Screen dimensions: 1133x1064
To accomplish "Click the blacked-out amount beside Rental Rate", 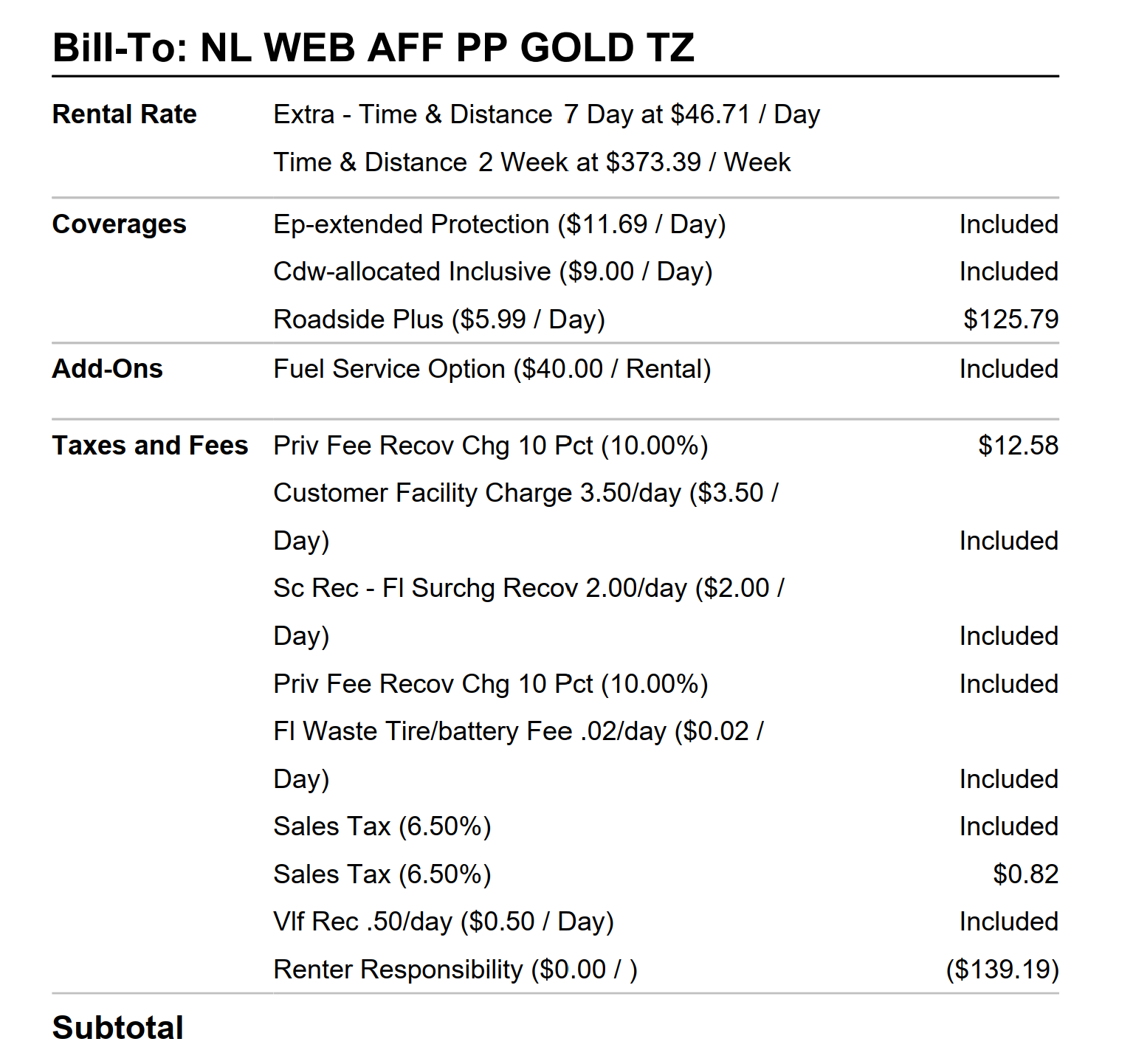I will pyautogui.click(x=996, y=130).
